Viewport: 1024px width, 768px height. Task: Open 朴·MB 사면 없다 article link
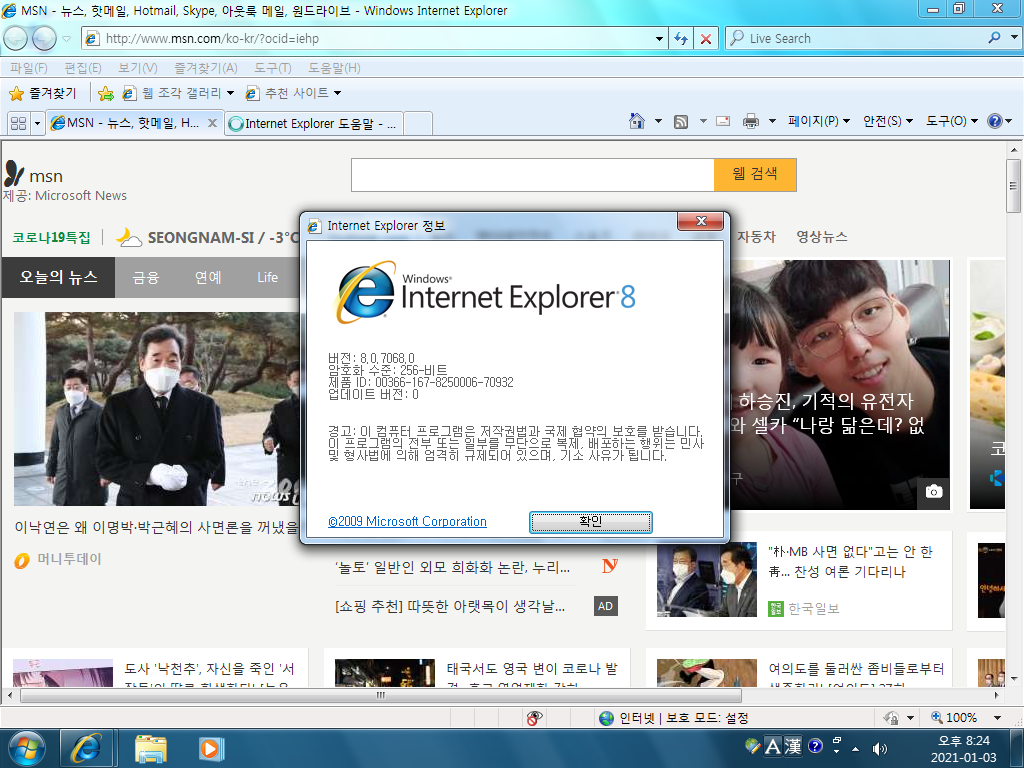point(850,562)
